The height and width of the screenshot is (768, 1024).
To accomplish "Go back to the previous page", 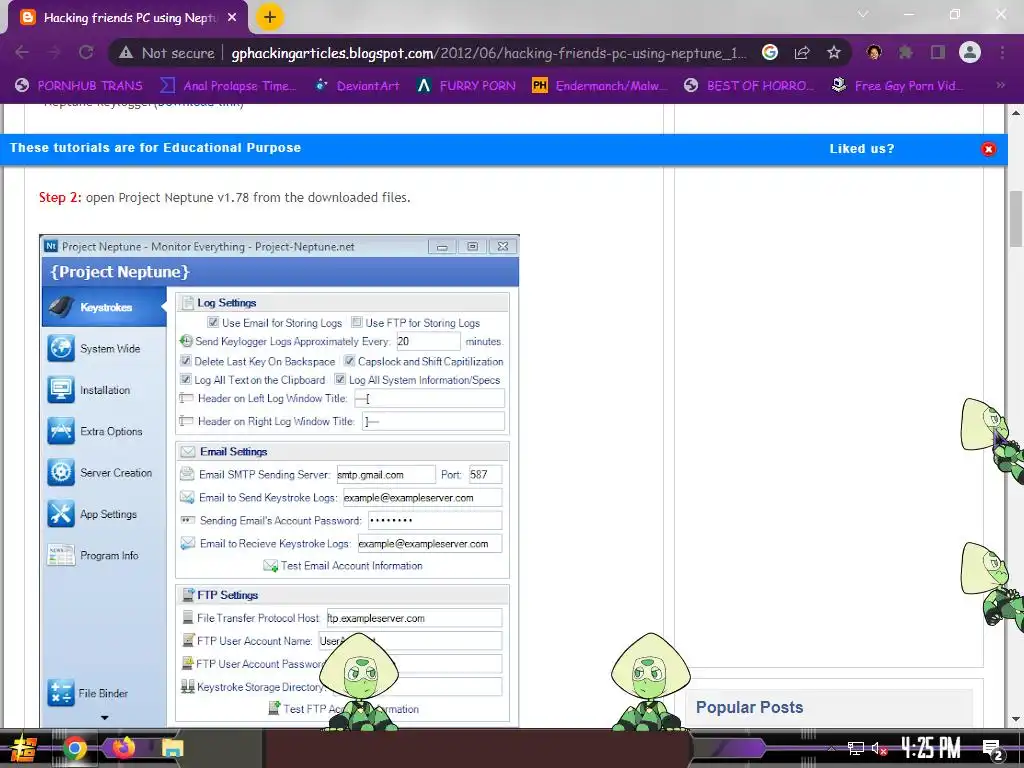I will pyautogui.click(x=22, y=52).
